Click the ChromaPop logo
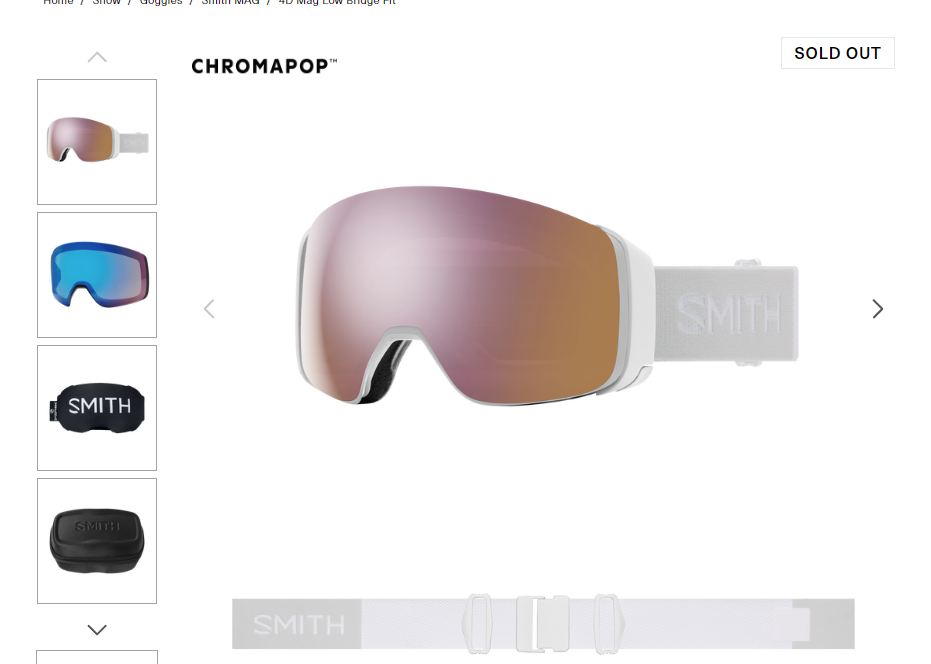This screenshot has height=664, width=931. 264,66
